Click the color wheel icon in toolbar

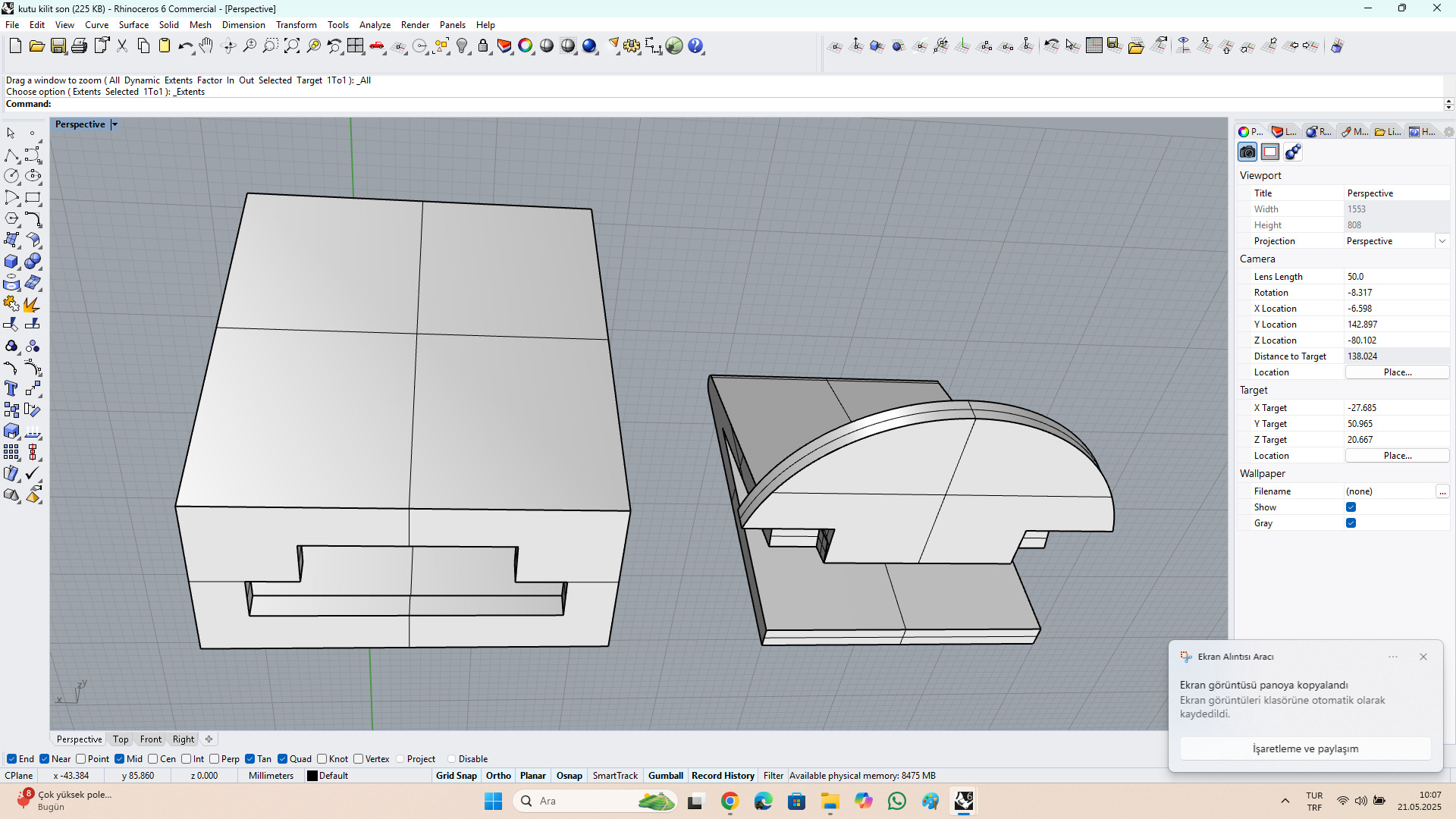pyautogui.click(x=526, y=46)
